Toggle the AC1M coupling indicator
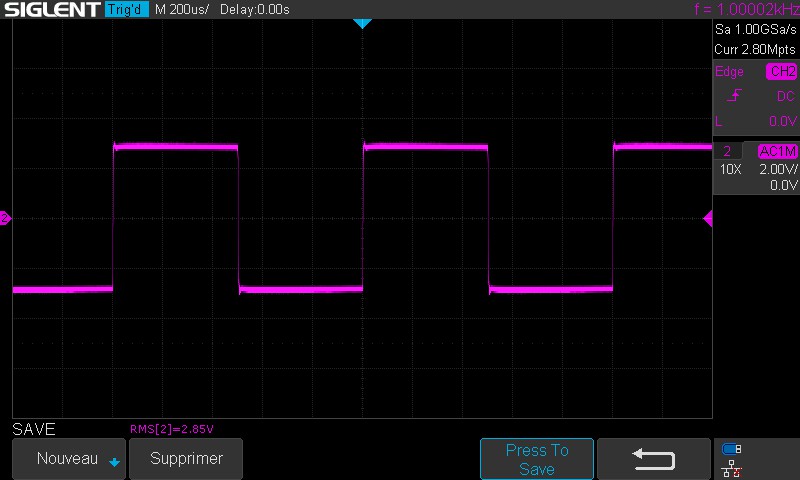This screenshot has height=480, width=800. [x=777, y=152]
